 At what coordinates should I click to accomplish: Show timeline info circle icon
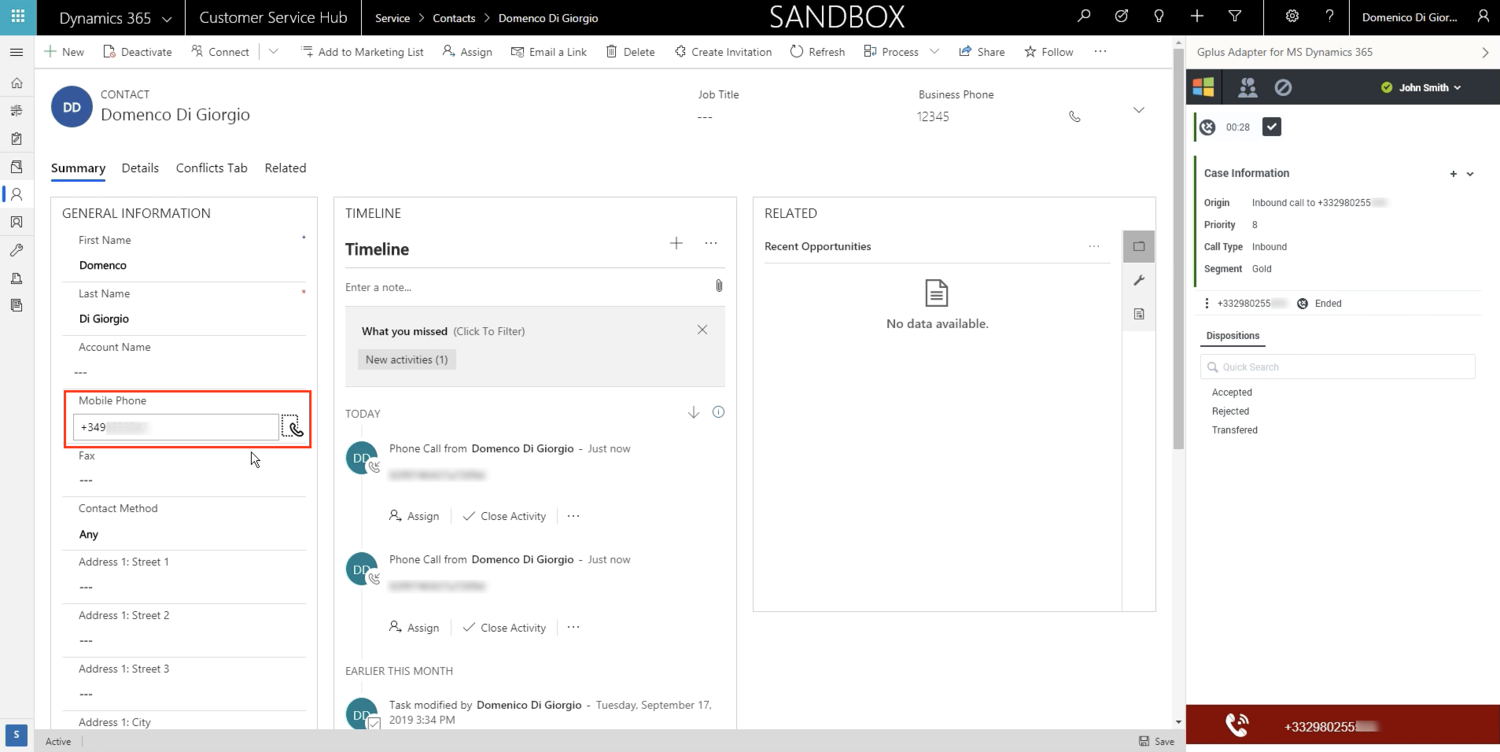pyautogui.click(x=718, y=412)
